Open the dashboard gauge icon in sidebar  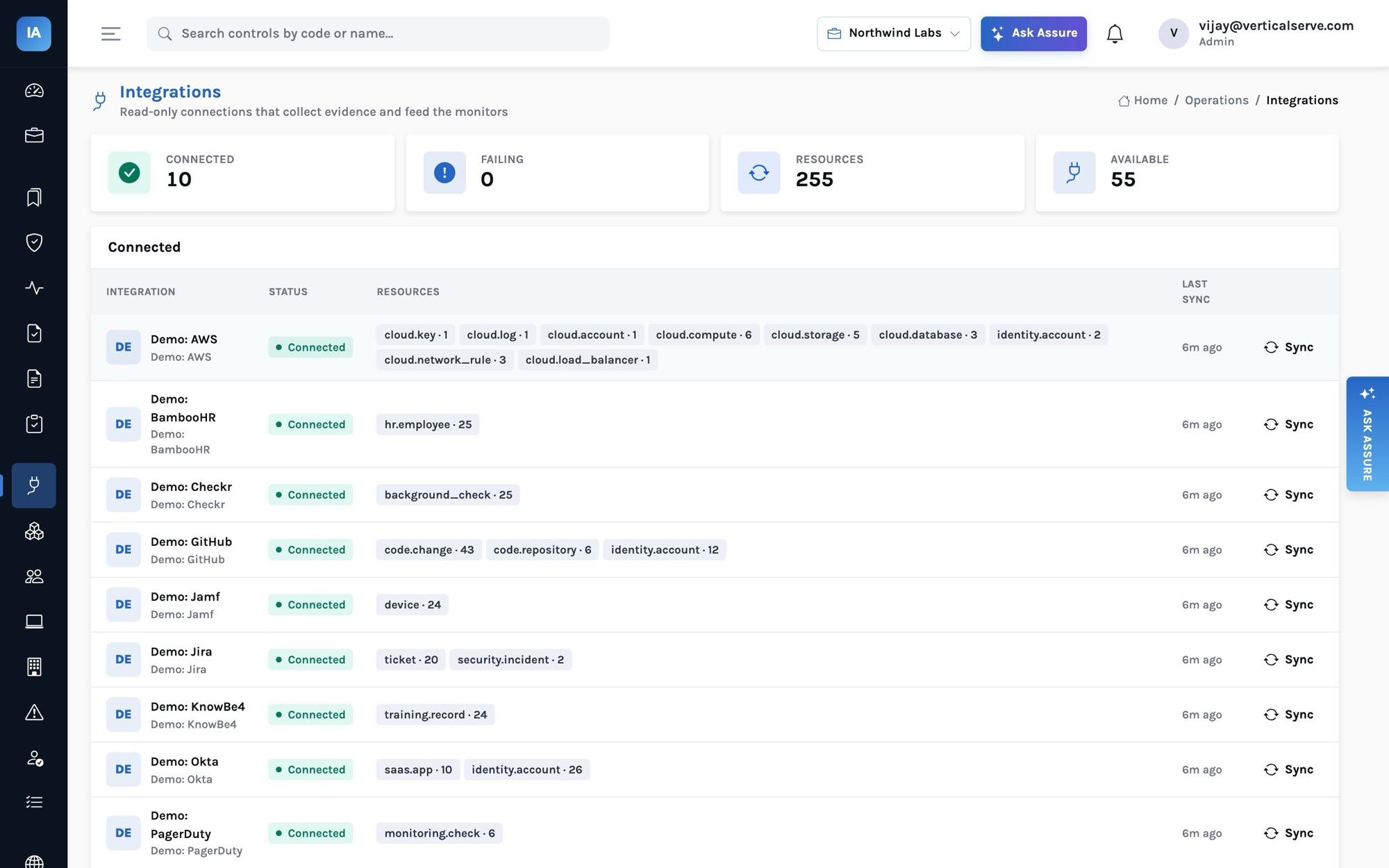click(x=34, y=91)
